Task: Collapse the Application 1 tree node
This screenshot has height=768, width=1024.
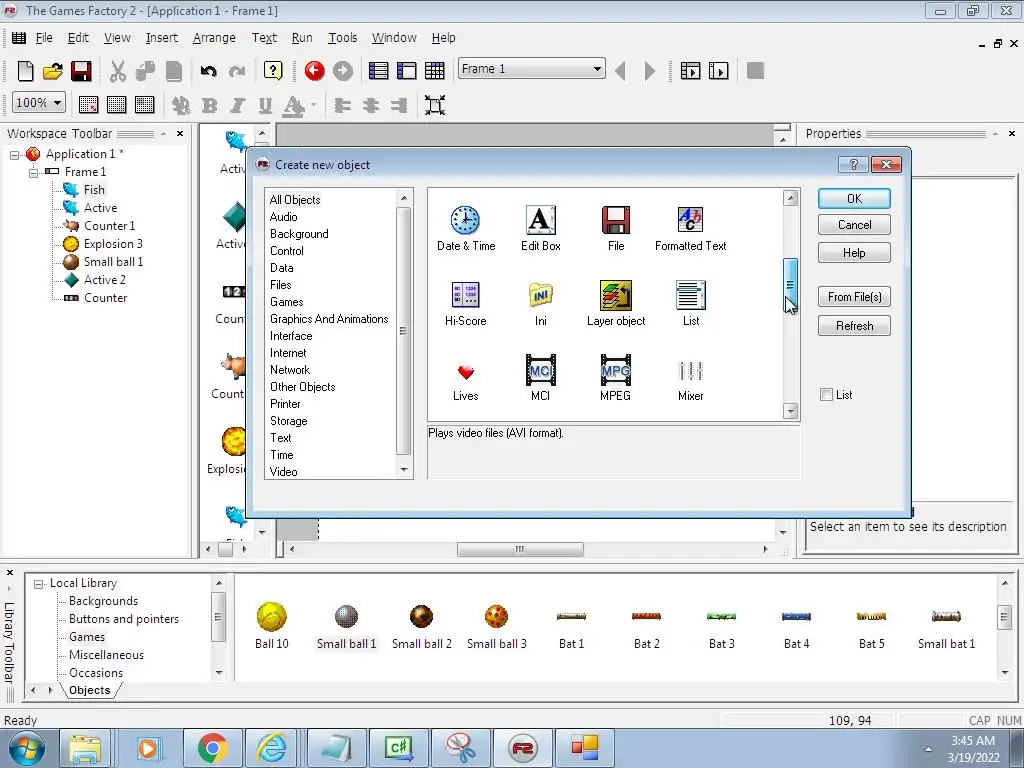Action: click(14, 155)
